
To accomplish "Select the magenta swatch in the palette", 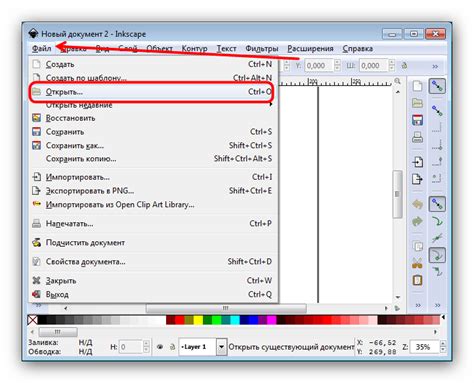I will click(x=271, y=320).
